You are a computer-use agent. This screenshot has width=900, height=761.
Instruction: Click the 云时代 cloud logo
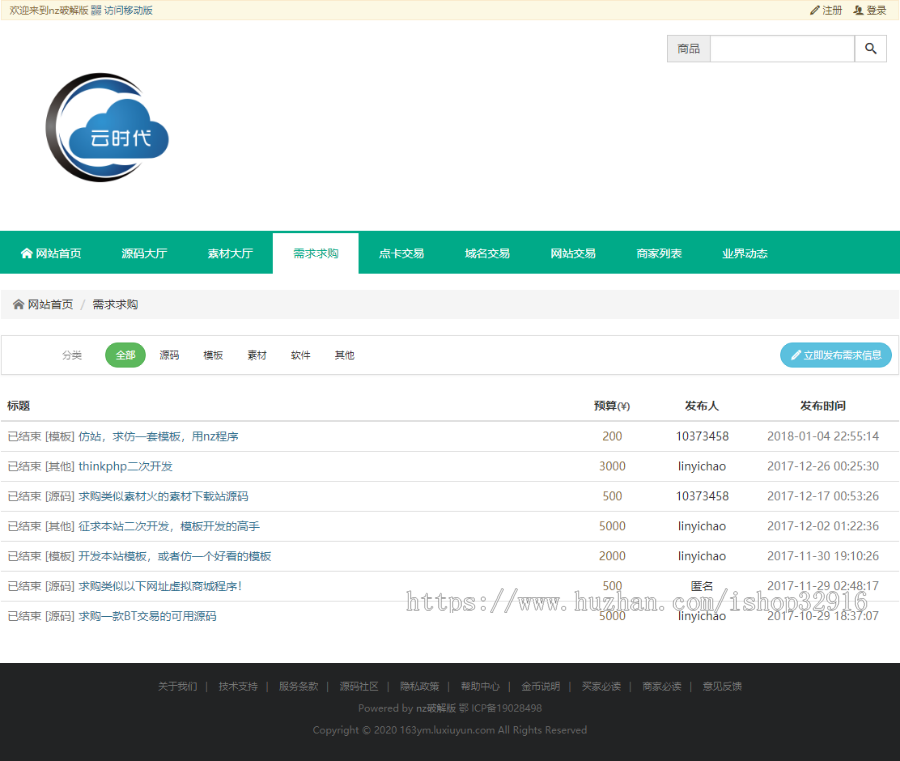[108, 128]
